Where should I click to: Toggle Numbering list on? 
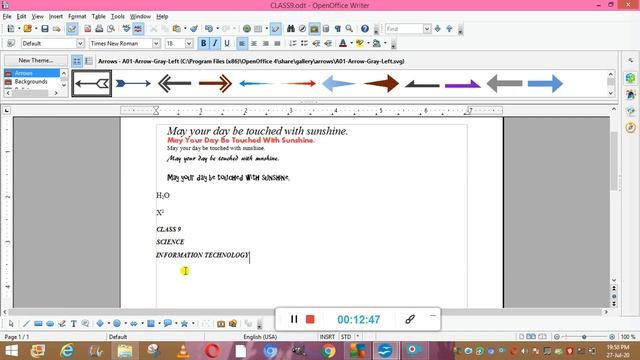[x=293, y=43]
